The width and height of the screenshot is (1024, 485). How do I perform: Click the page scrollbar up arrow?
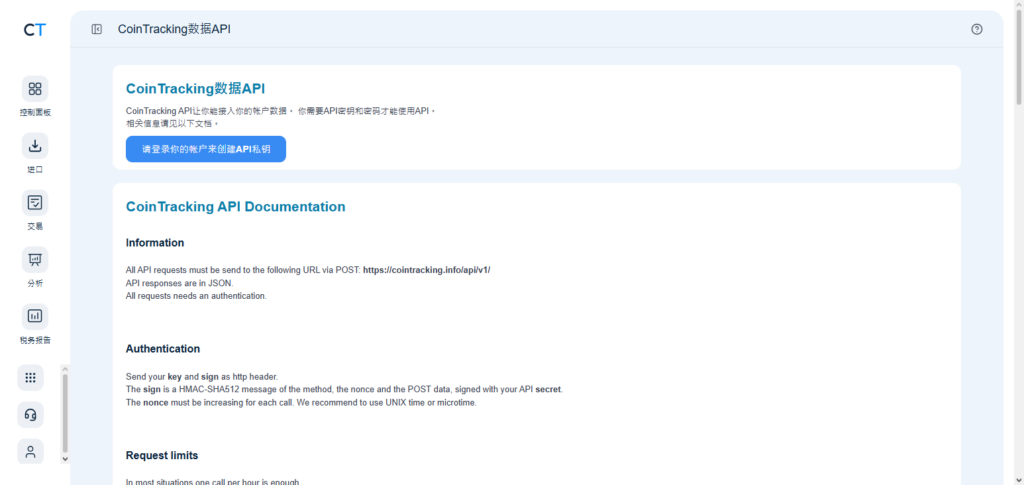[x=1018, y=5]
